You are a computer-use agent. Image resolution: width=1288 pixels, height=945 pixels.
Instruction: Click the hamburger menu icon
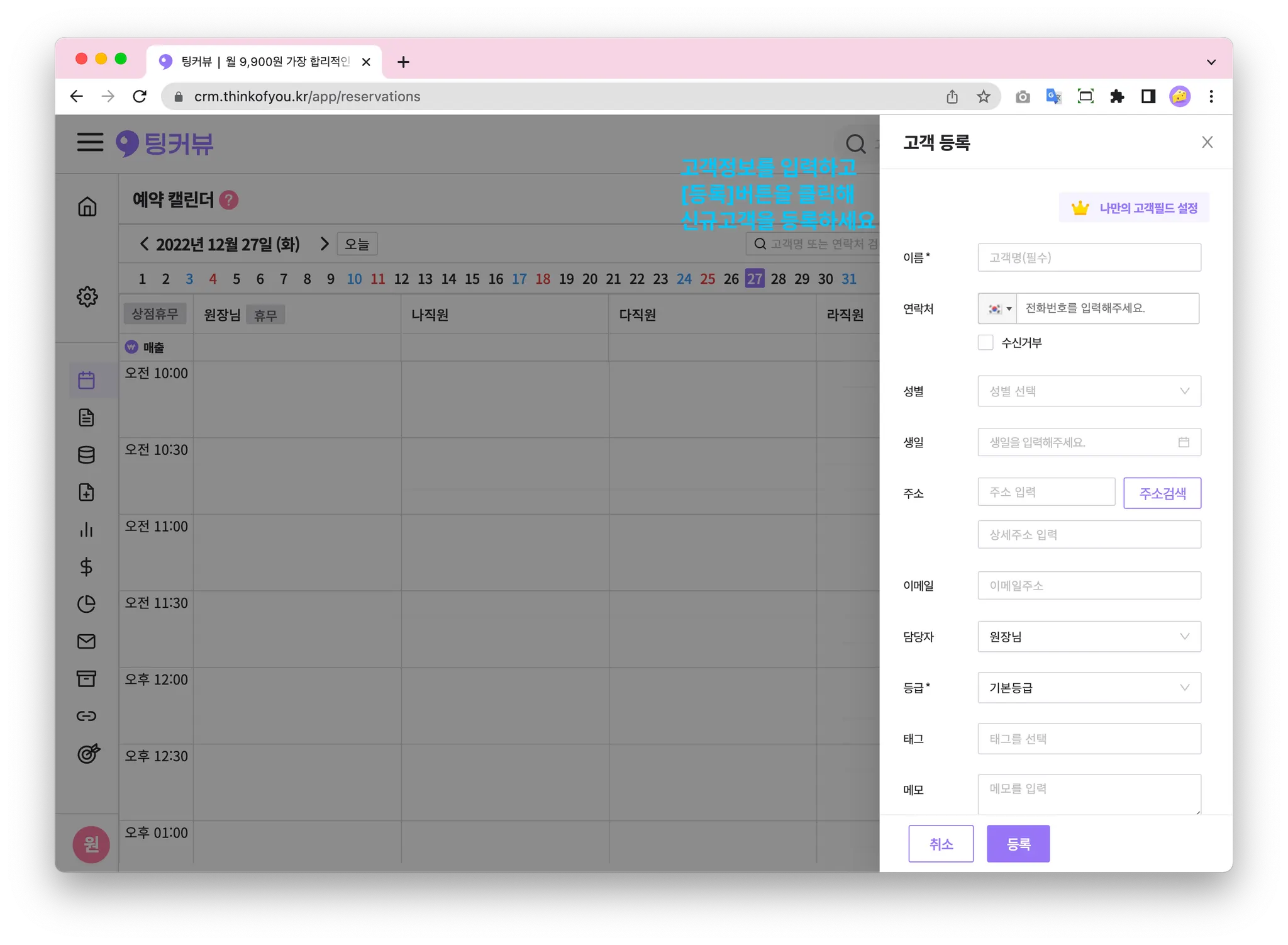90,142
